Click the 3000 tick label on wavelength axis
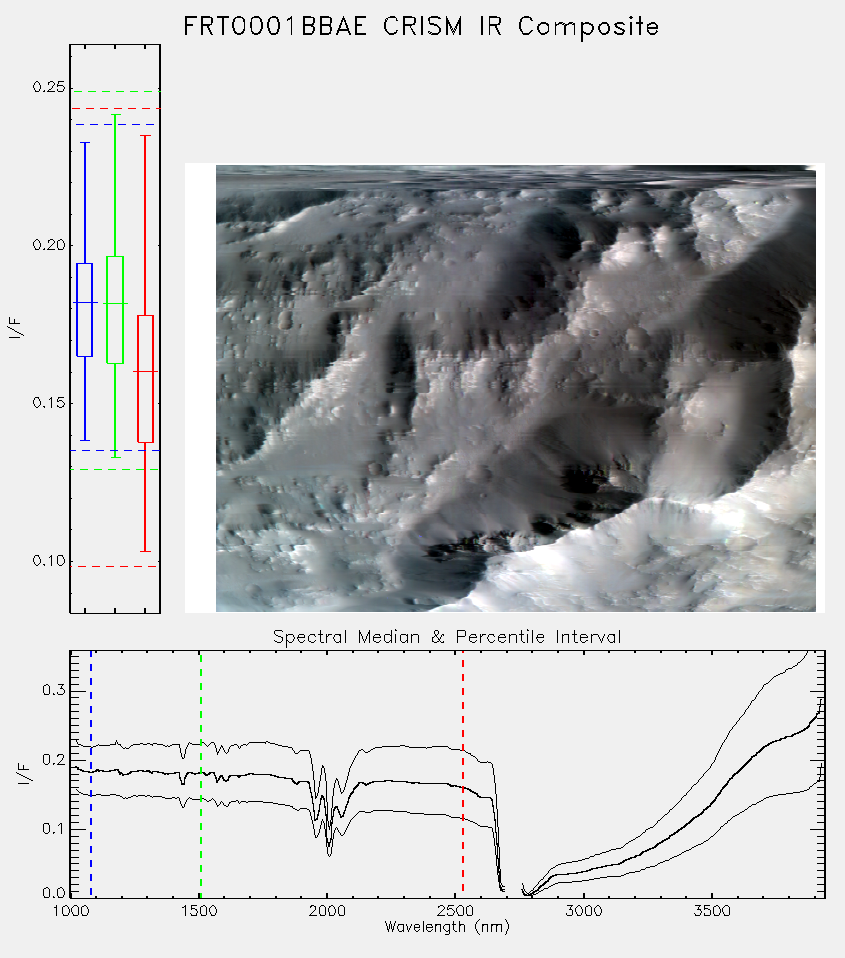The height and width of the screenshot is (958, 845). (x=583, y=911)
